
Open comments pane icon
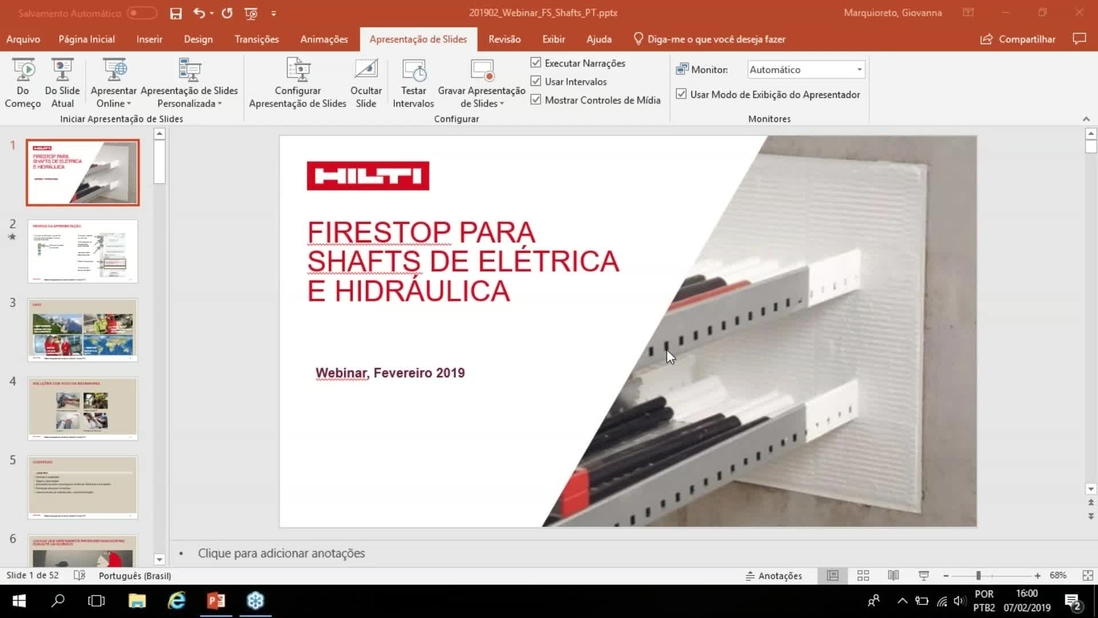click(x=1079, y=39)
